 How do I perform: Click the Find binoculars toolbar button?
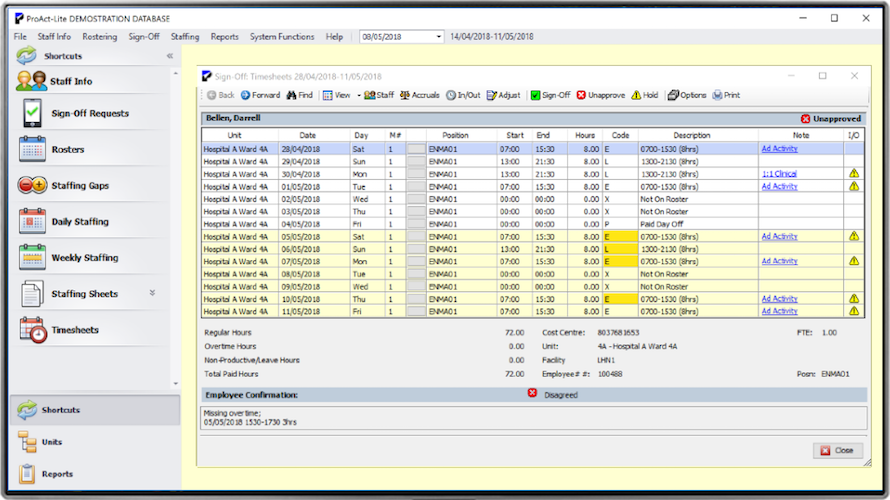point(299,95)
